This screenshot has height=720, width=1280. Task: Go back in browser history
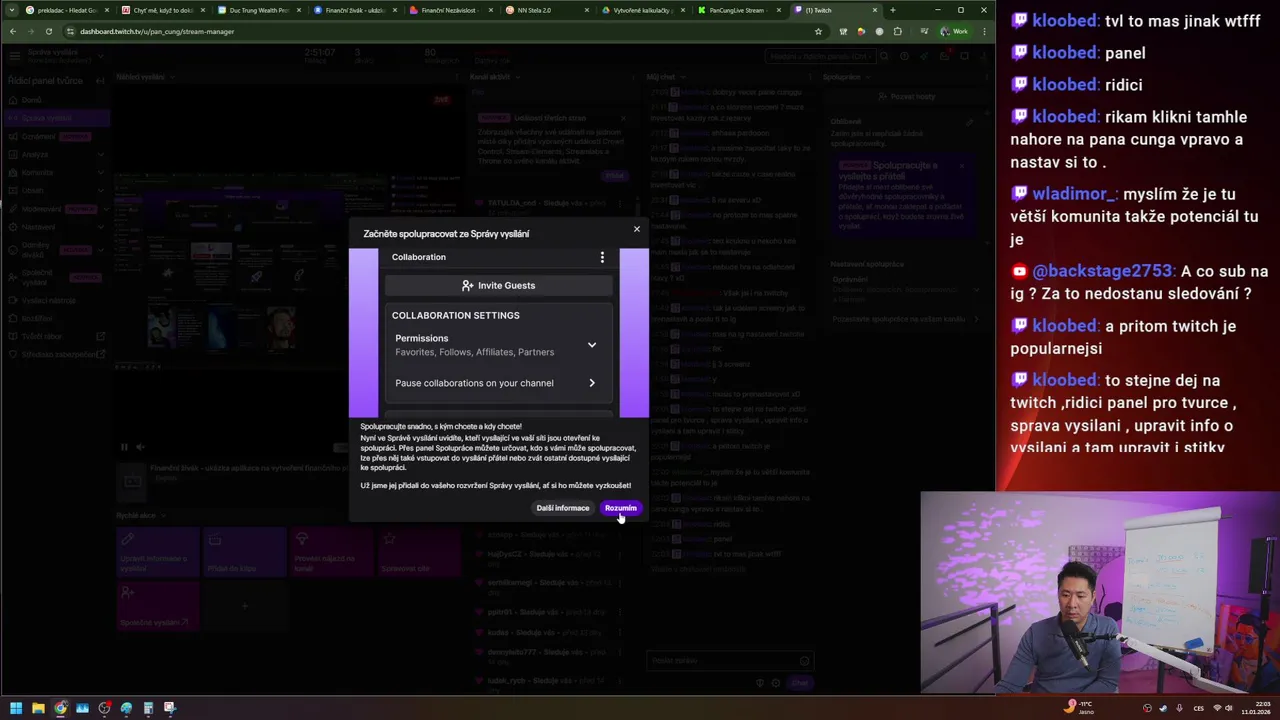(x=12, y=31)
